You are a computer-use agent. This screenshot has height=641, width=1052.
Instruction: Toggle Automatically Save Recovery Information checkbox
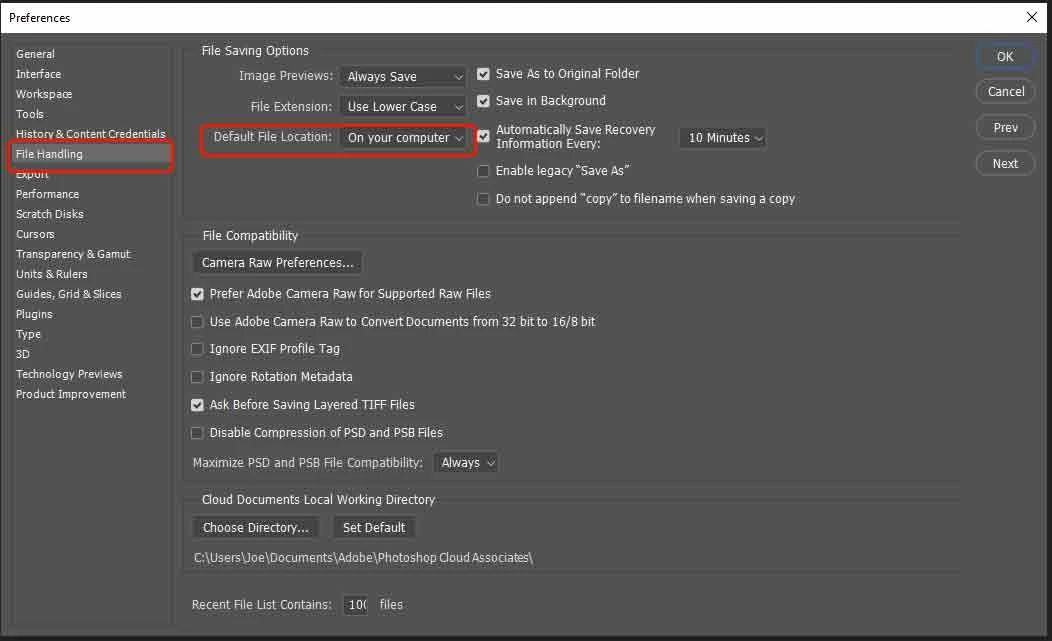click(483, 136)
